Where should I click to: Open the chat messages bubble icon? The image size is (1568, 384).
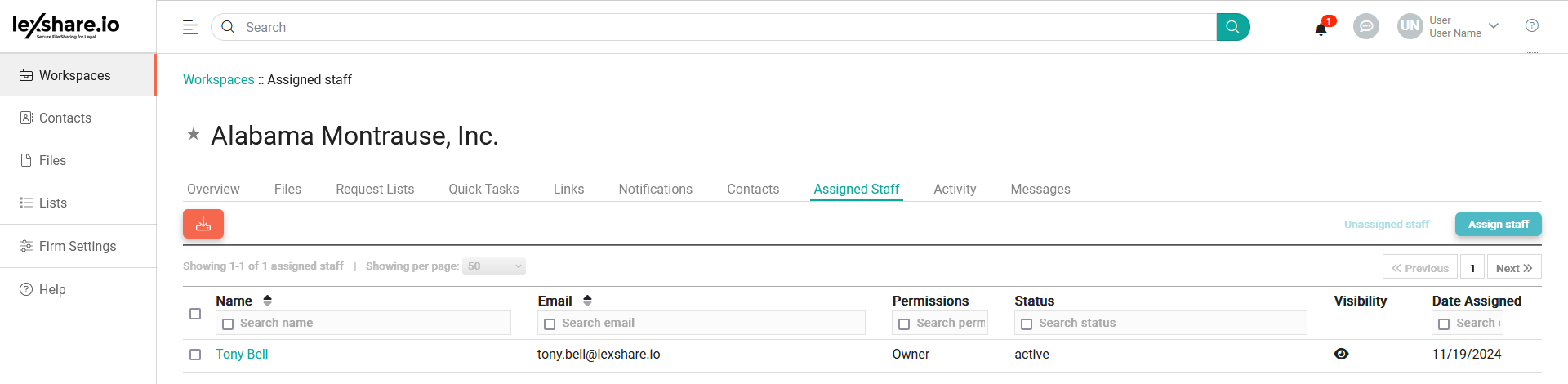coord(1365,27)
